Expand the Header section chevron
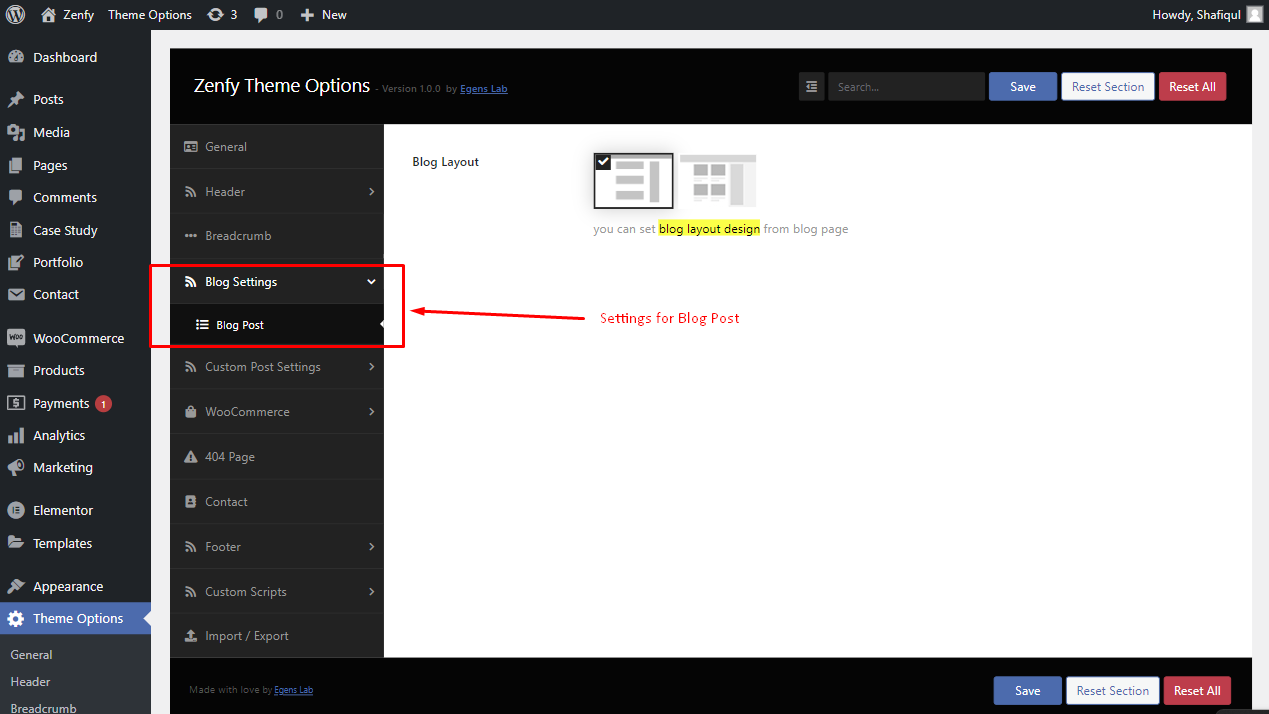This screenshot has height=714, width=1269. (371, 191)
